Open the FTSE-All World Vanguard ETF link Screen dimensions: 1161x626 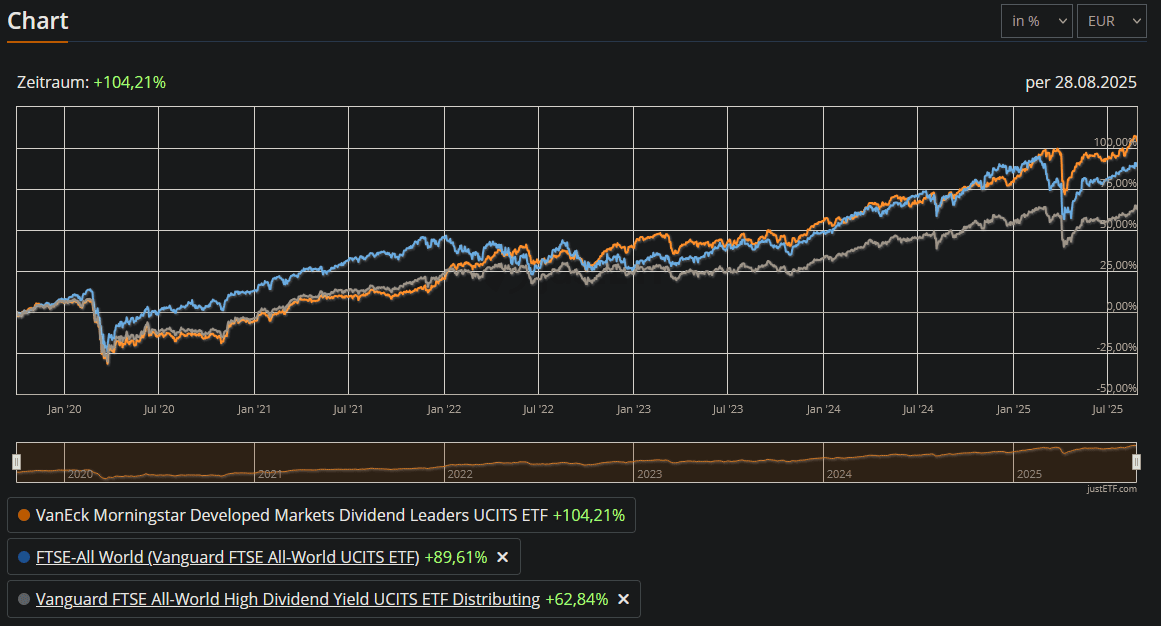pos(227,557)
